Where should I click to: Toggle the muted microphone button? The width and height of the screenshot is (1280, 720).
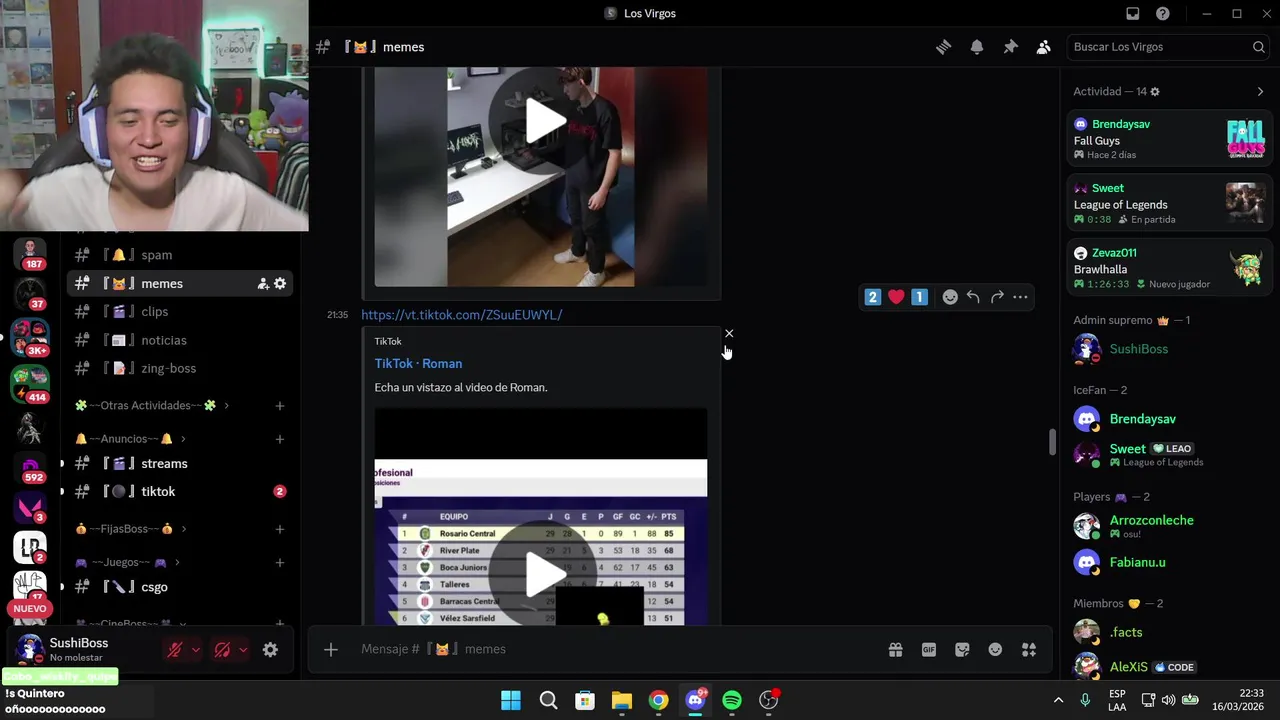pyautogui.click(x=174, y=650)
